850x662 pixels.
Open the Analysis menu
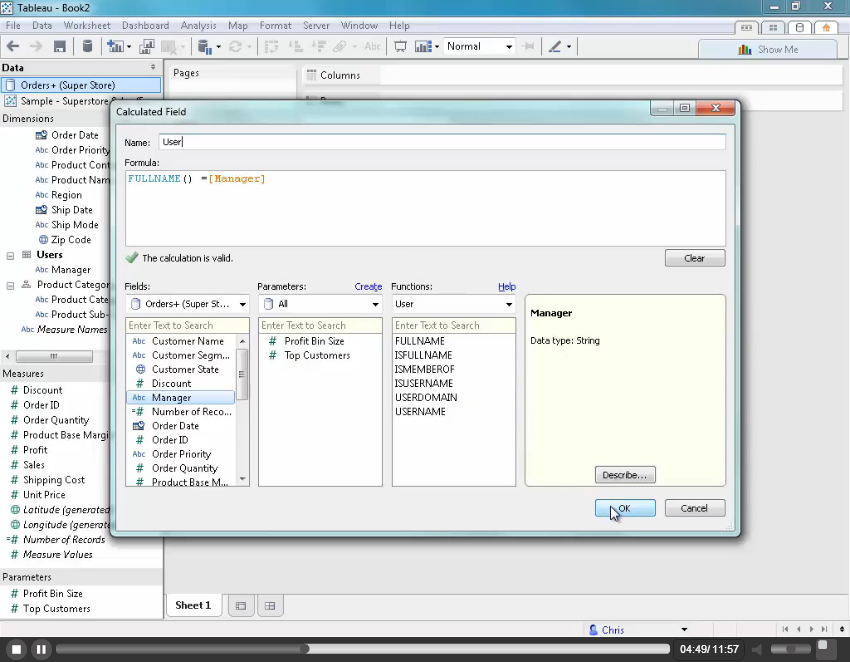(x=198, y=25)
